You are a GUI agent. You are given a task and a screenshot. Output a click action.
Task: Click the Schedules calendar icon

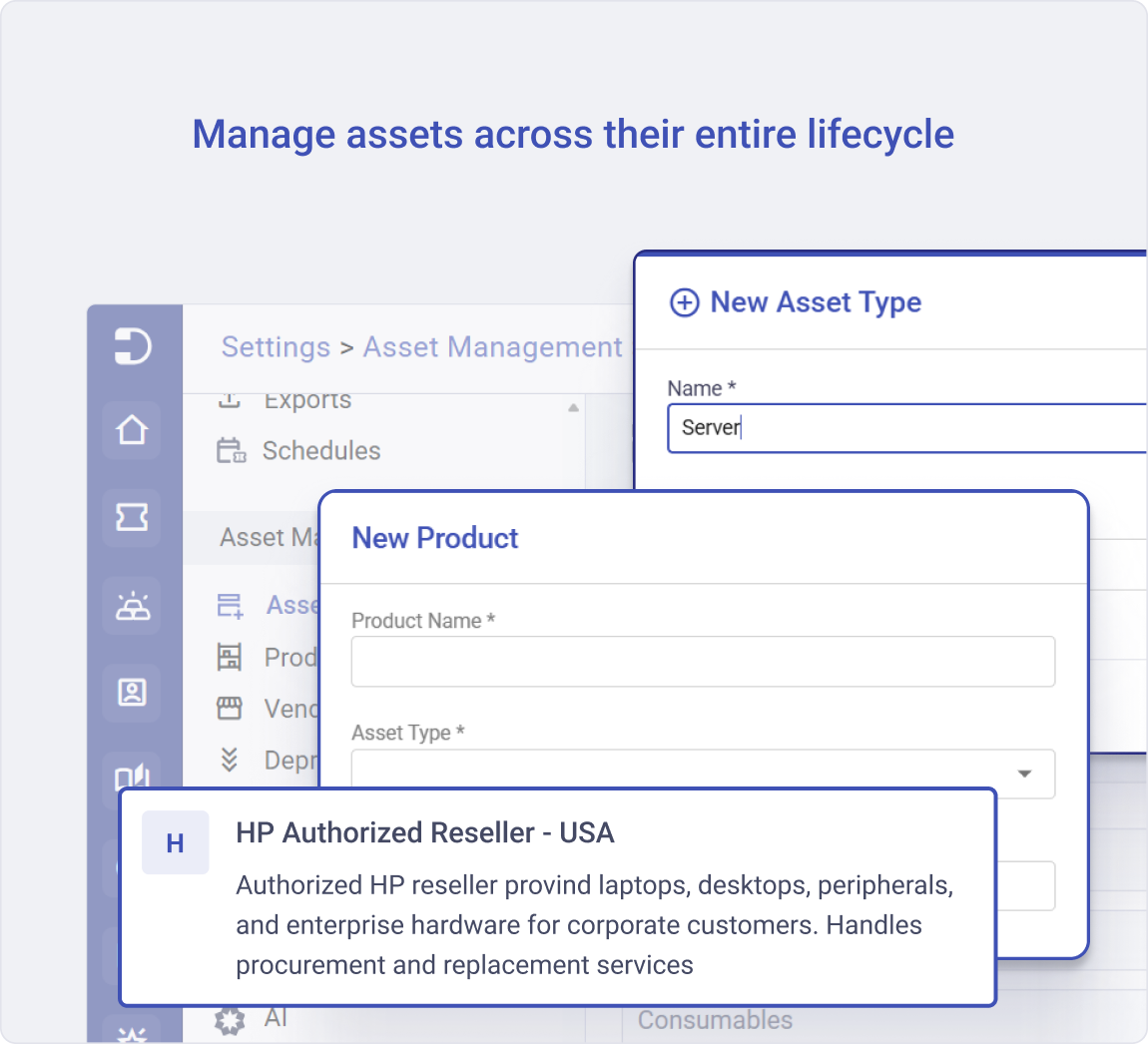click(x=231, y=450)
